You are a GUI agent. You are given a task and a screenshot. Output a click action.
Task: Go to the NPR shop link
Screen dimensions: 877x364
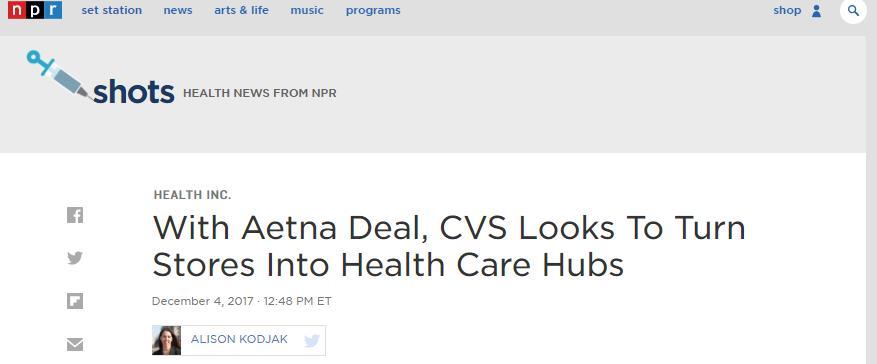(x=787, y=10)
